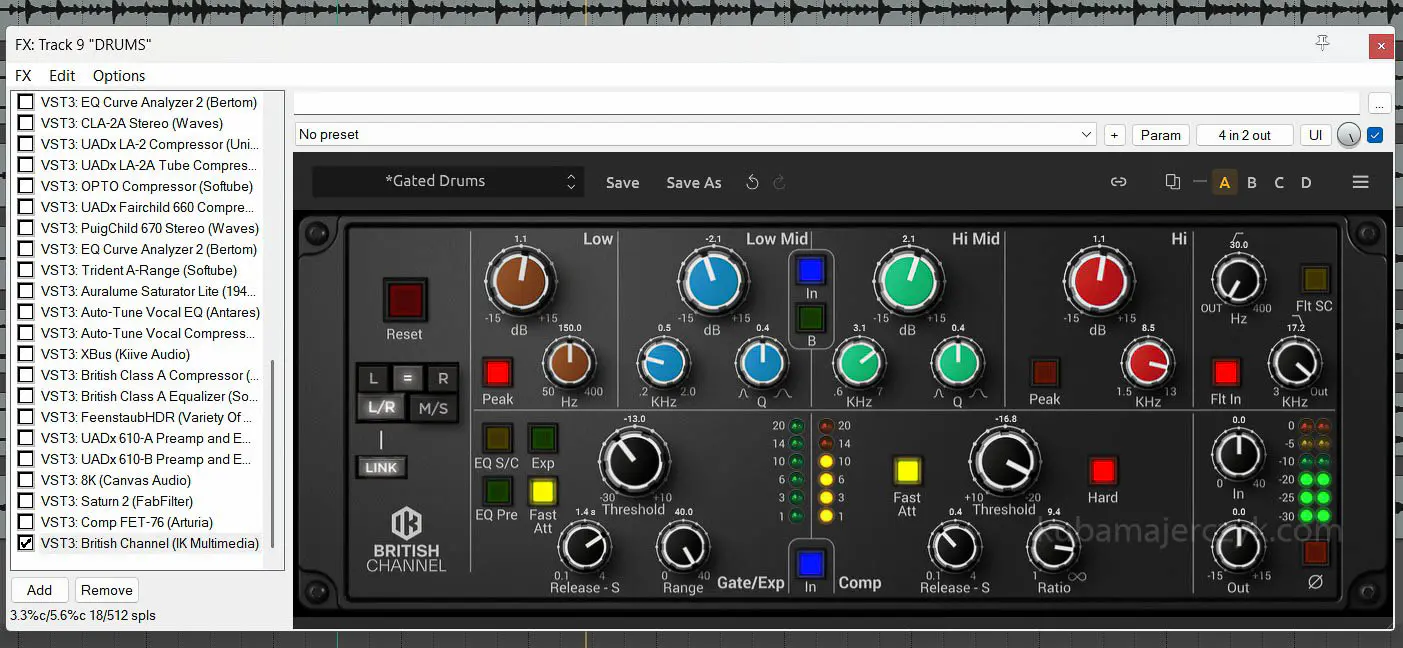Viewport: 1403px width, 648px height.
Task: Select Saturn 2 (FabFilter) in FX list
Action: pyautogui.click(x=136, y=501)
